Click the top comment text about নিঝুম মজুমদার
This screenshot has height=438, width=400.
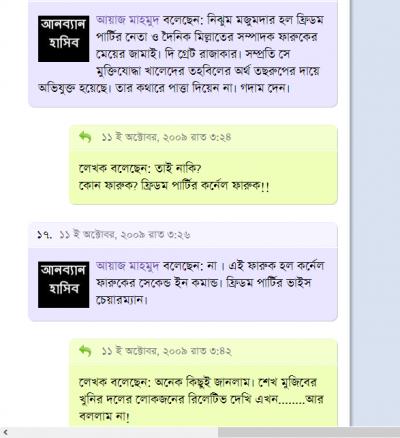[182, 54]
